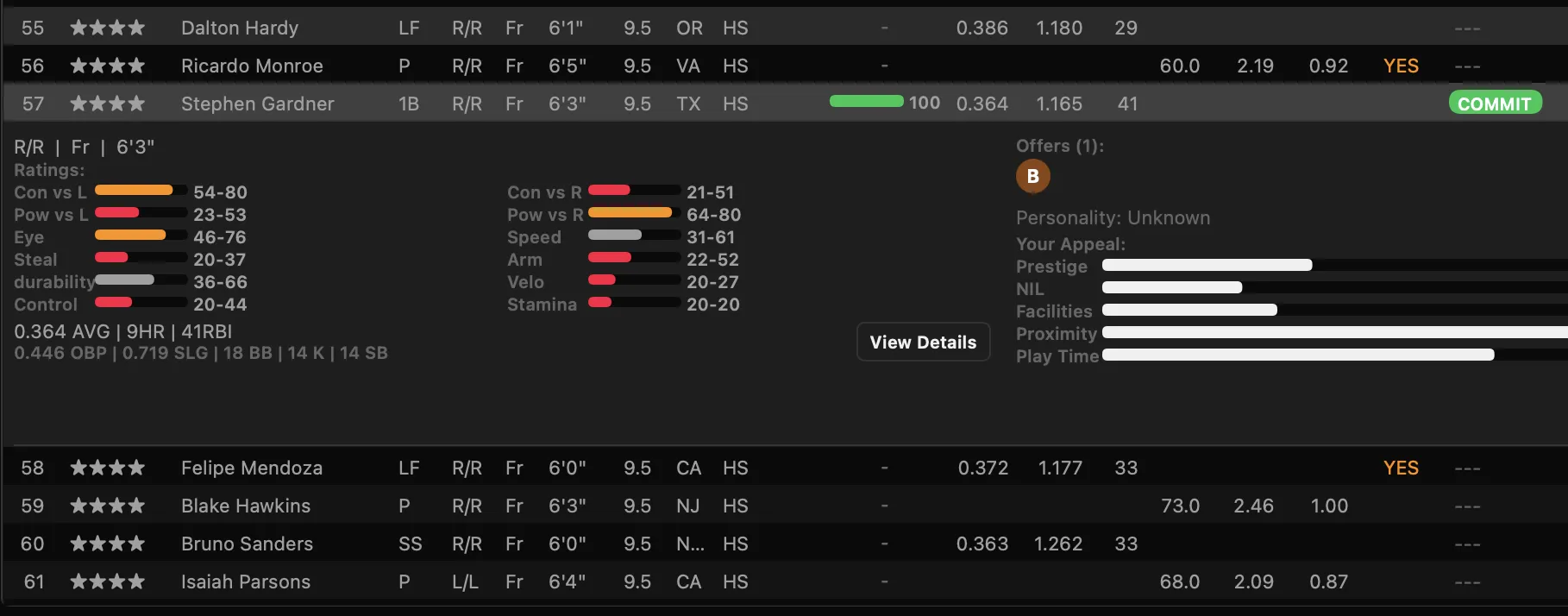1568x616 pixels.
Task: Click the brown B team offer badge
Action: [x=1032, y=176]
